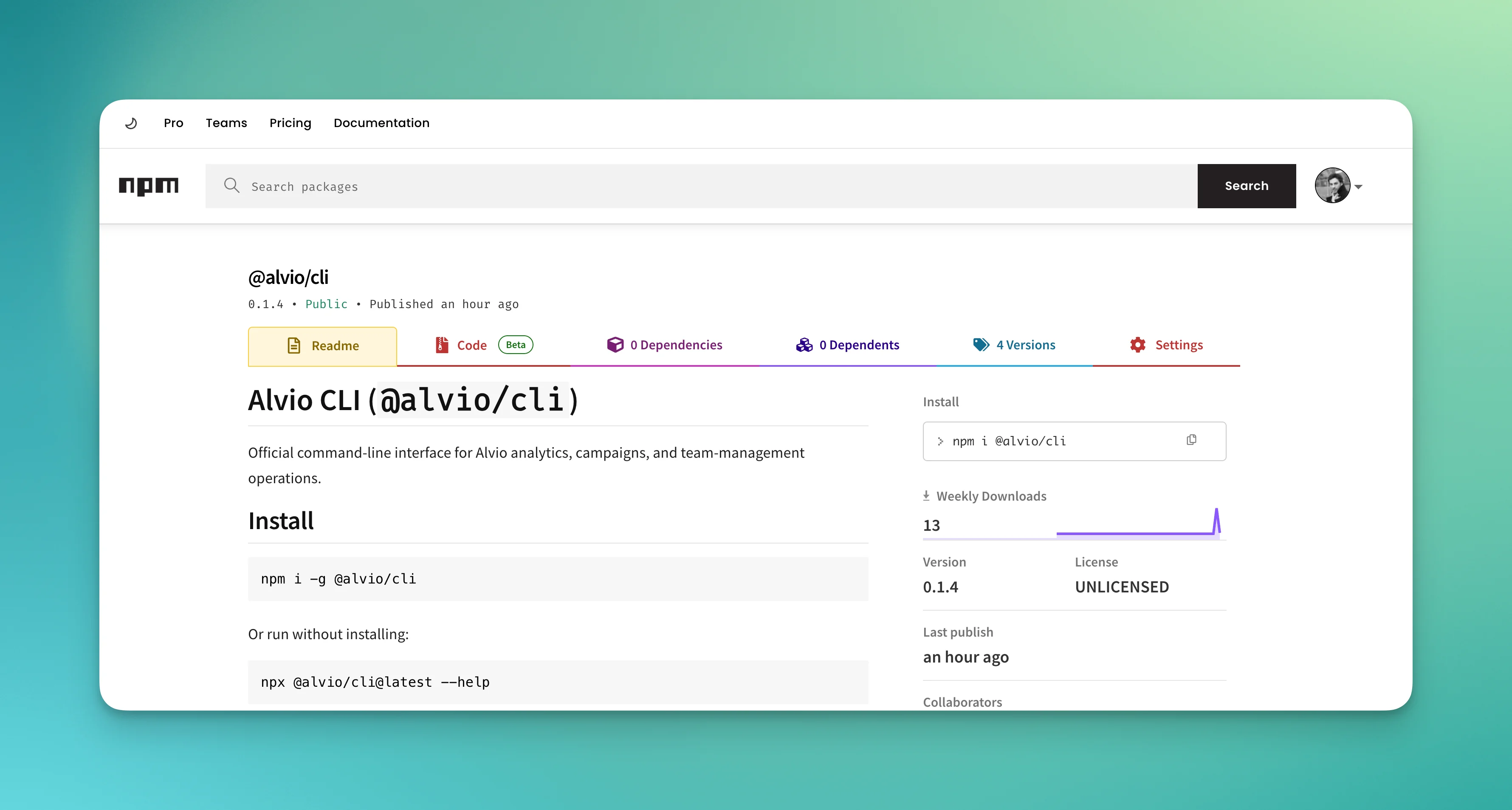This screenshot has width=1512, height=810.
Task: Click the Readme document icon
Action: 293,346
